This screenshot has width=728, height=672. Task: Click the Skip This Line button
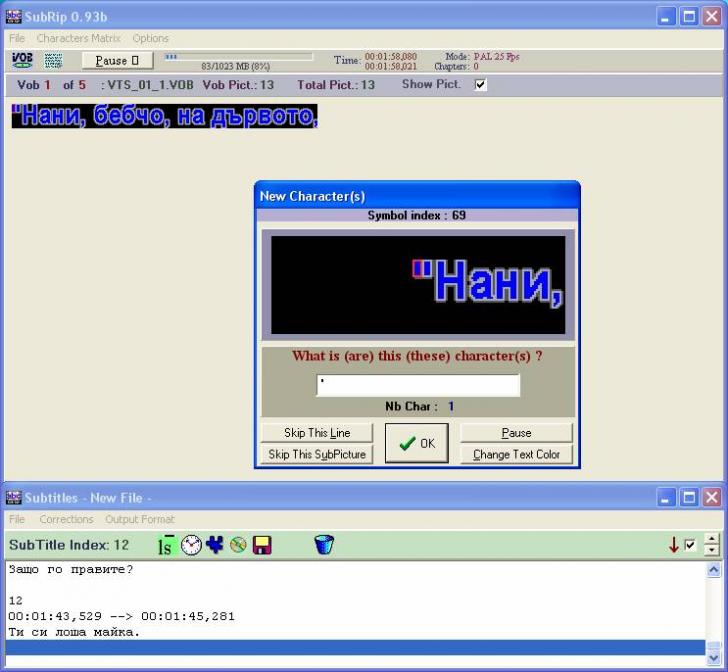[x=316, y=433]
